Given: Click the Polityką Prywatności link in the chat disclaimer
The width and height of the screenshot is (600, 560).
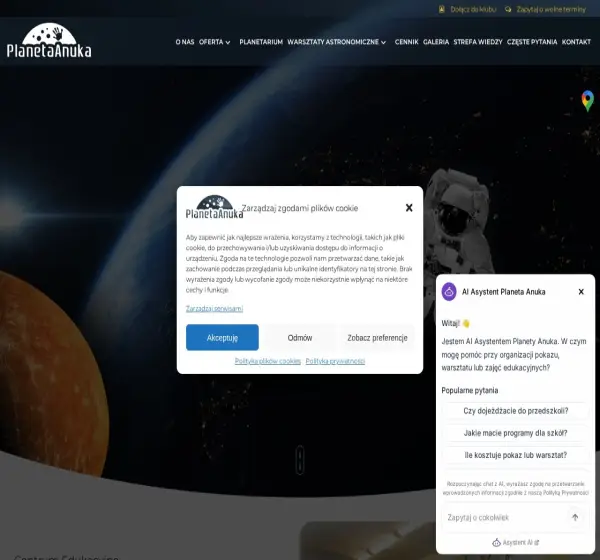Looking at the screenshot, I should (566, 493).
